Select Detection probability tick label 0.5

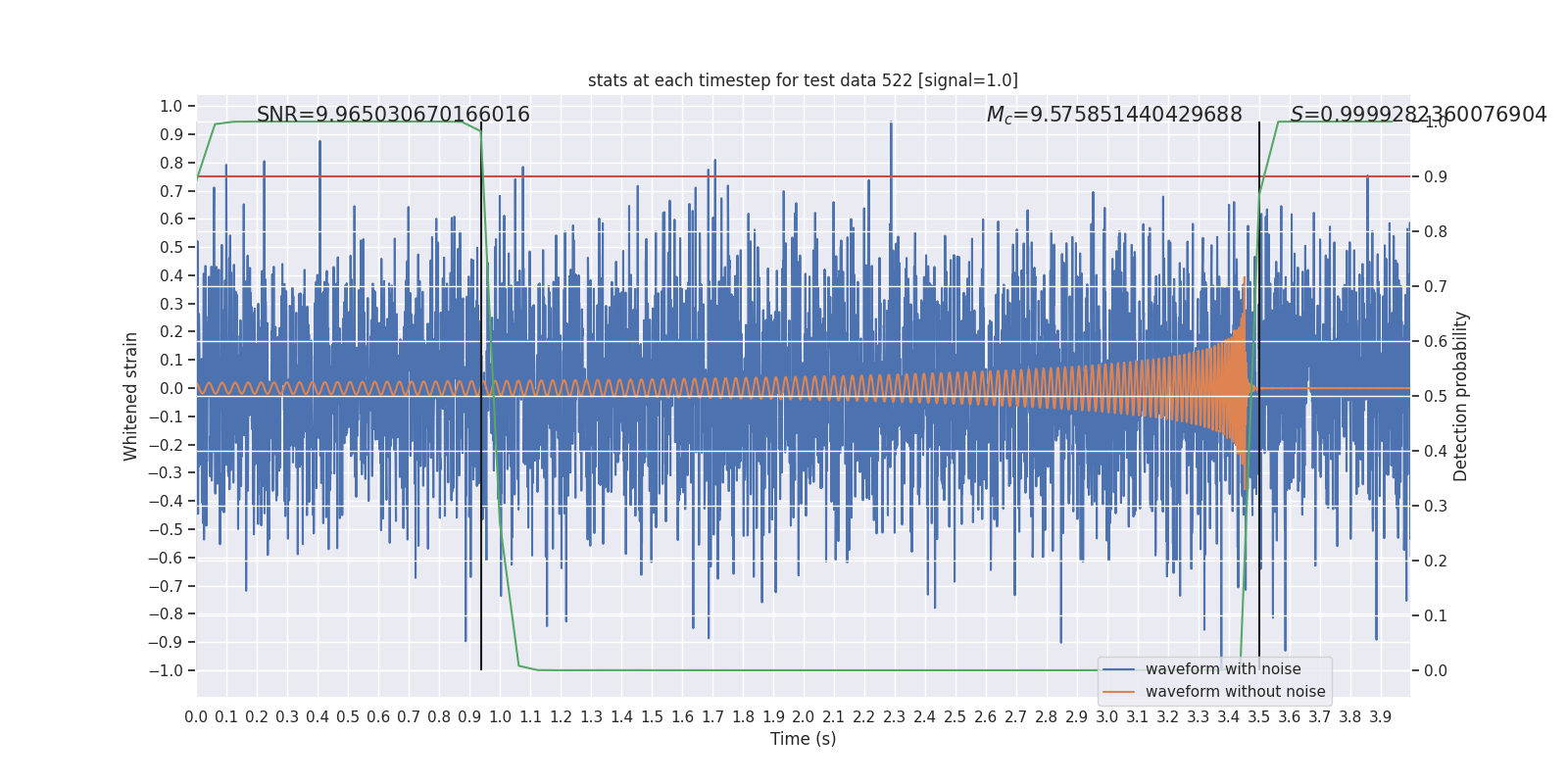[x=1436, y=397]
